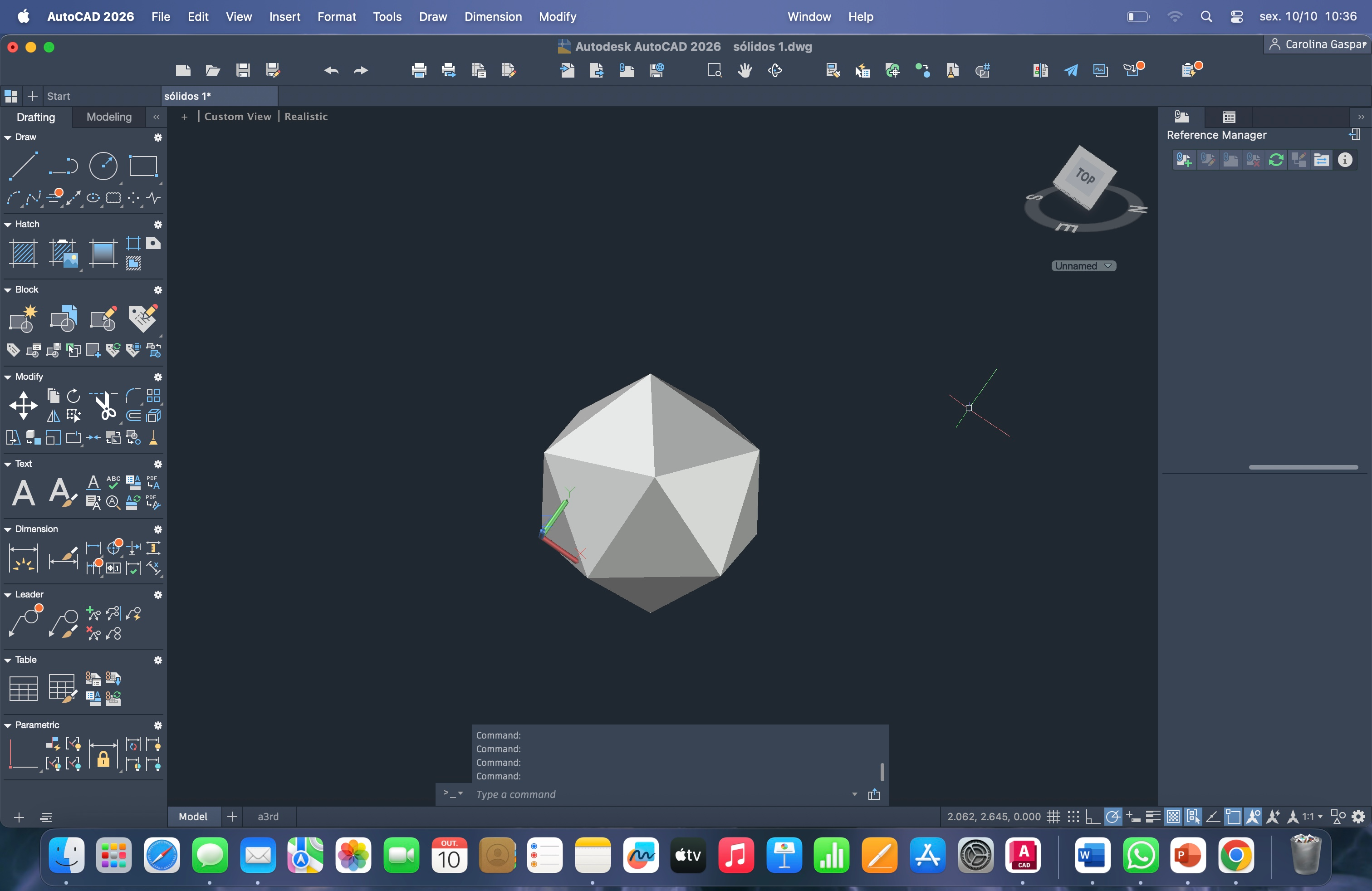Select the Hatch pattern tool

coord(23,253)
